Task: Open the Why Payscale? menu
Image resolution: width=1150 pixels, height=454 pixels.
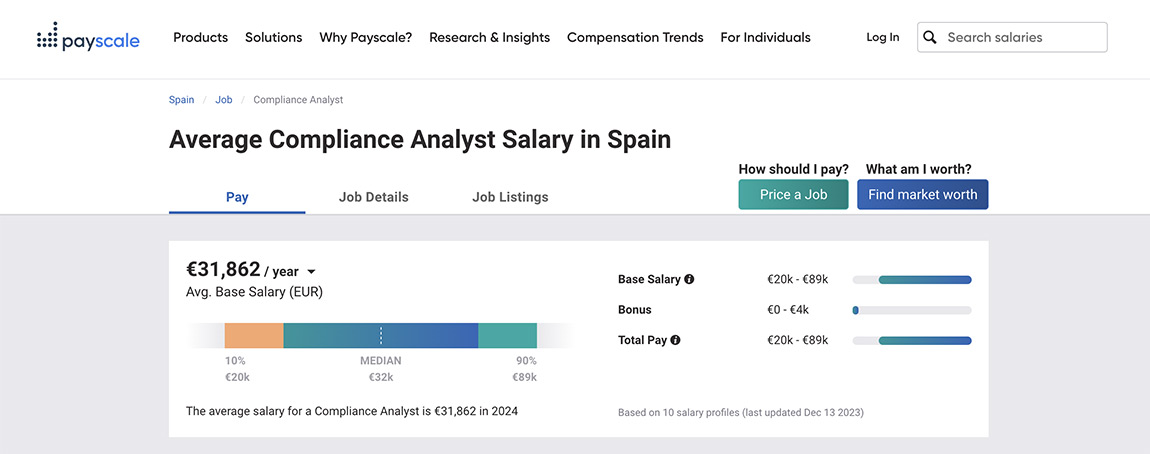Action: (366, 37)
